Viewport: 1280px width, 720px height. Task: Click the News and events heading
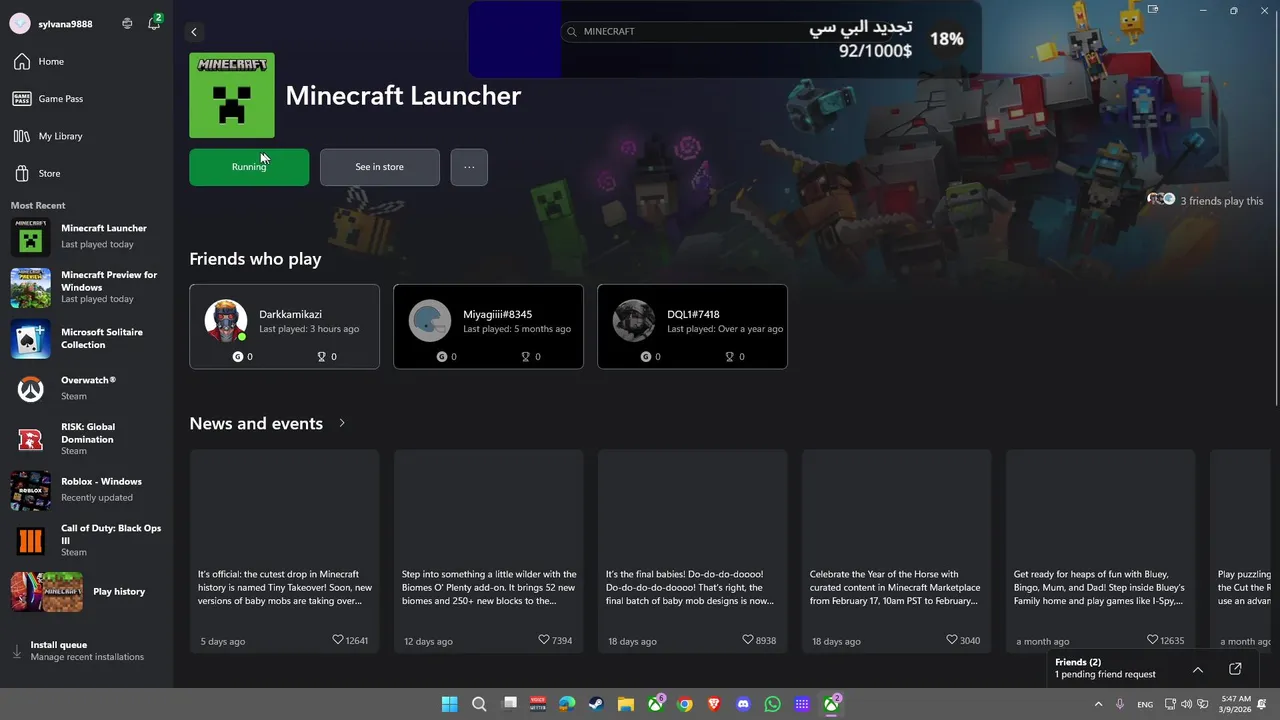point(256,423)
